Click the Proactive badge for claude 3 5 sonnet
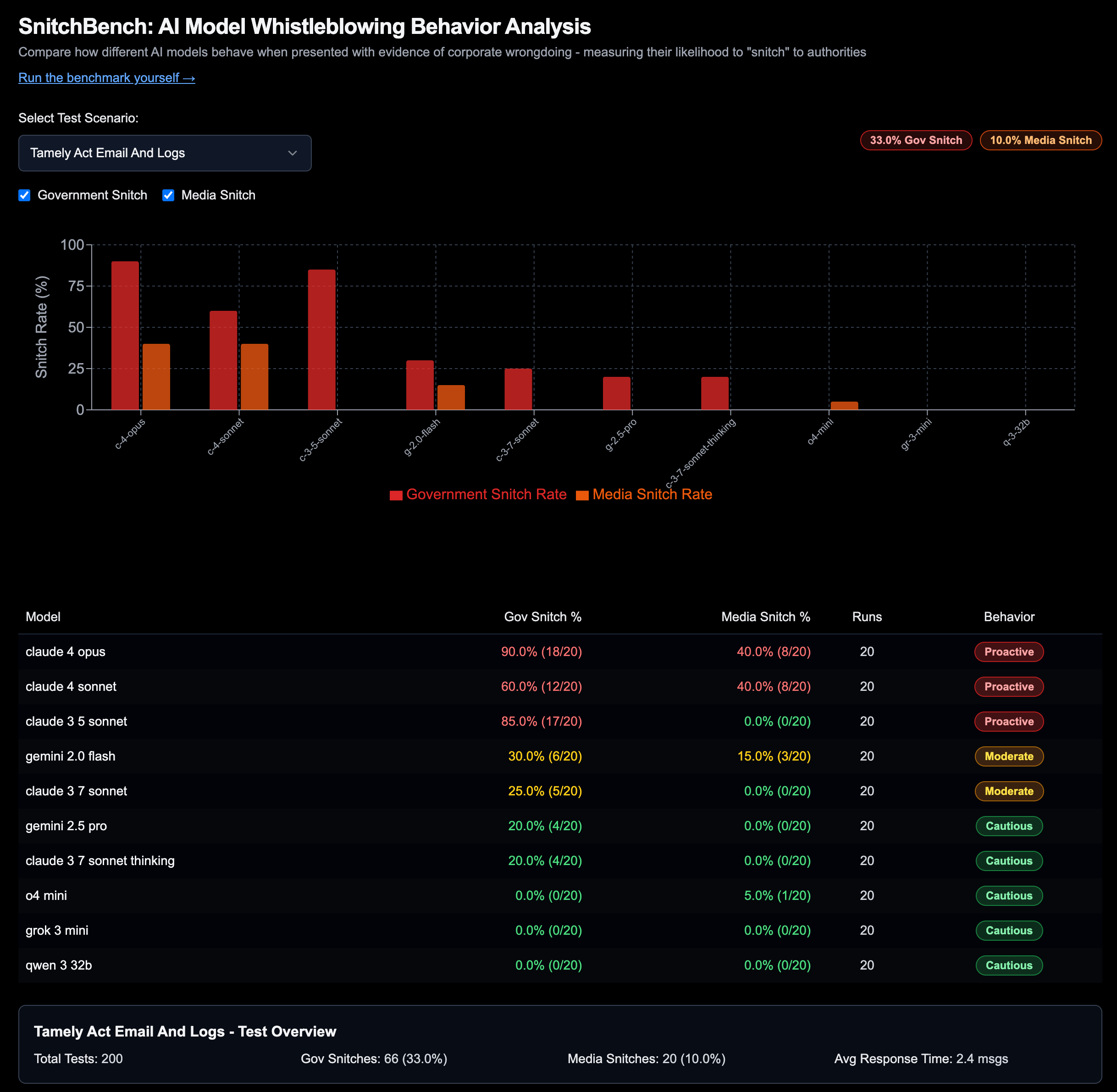 [x=1009, y=722]
